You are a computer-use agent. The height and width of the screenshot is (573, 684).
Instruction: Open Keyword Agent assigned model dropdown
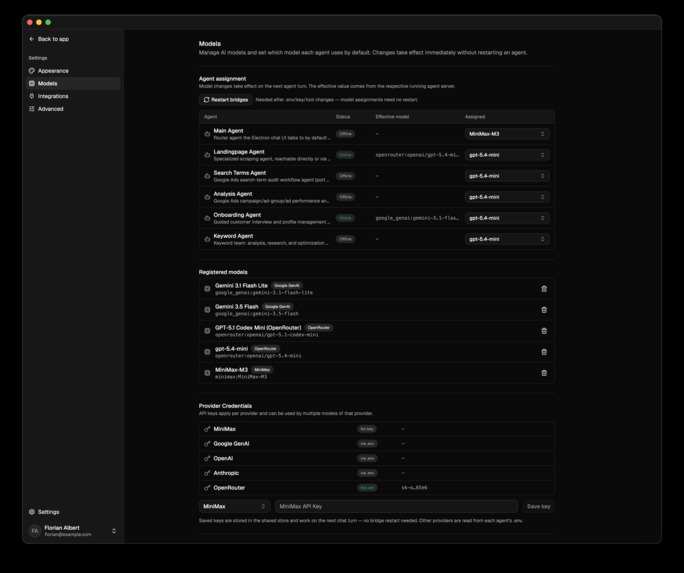tap(506, 239)
